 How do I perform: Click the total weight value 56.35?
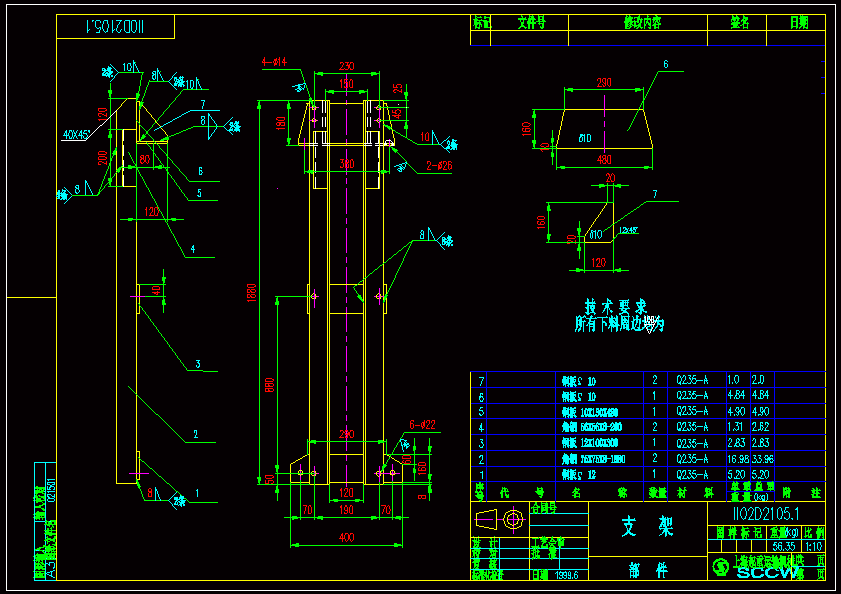click(x=784, y=546)
